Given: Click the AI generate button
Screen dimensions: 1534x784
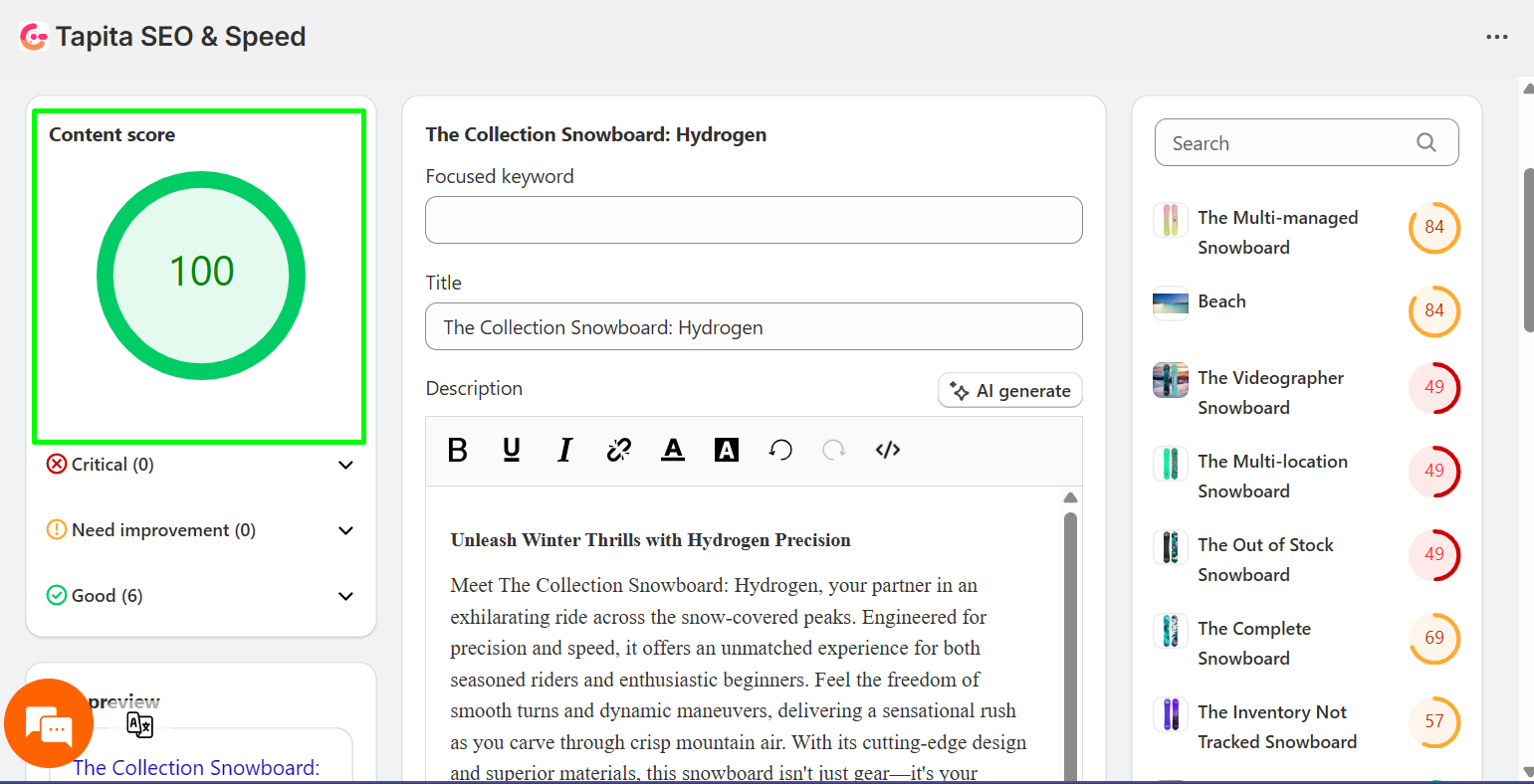Looking at the screenshot, I should click(x=1009, y=390).
